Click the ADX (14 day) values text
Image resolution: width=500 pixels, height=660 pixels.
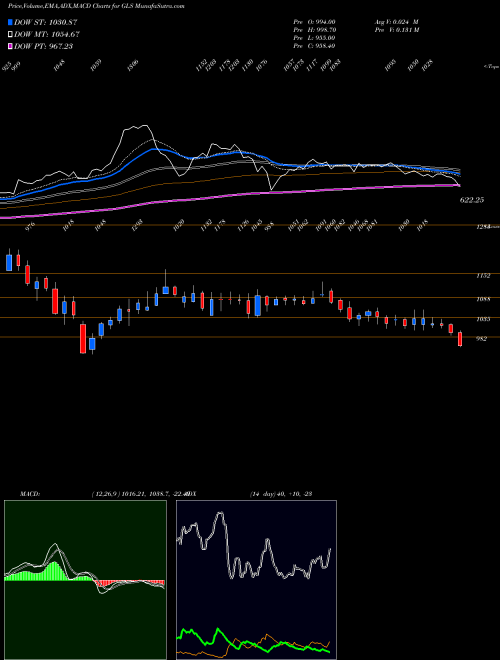point(281,494)
